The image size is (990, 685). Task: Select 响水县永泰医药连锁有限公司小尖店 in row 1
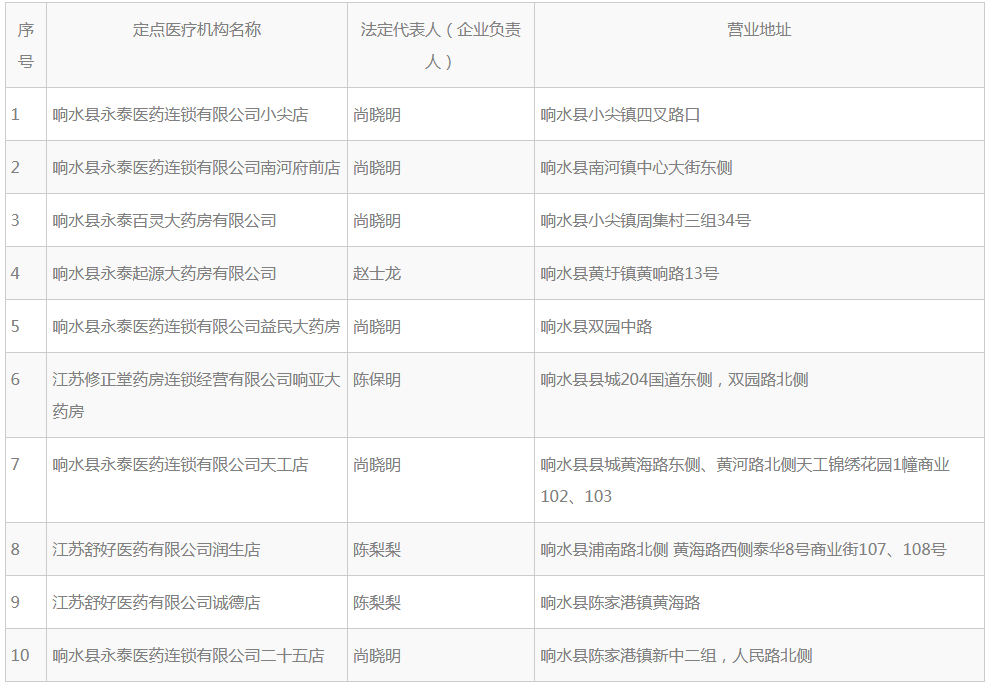click(x=180, y=115)
